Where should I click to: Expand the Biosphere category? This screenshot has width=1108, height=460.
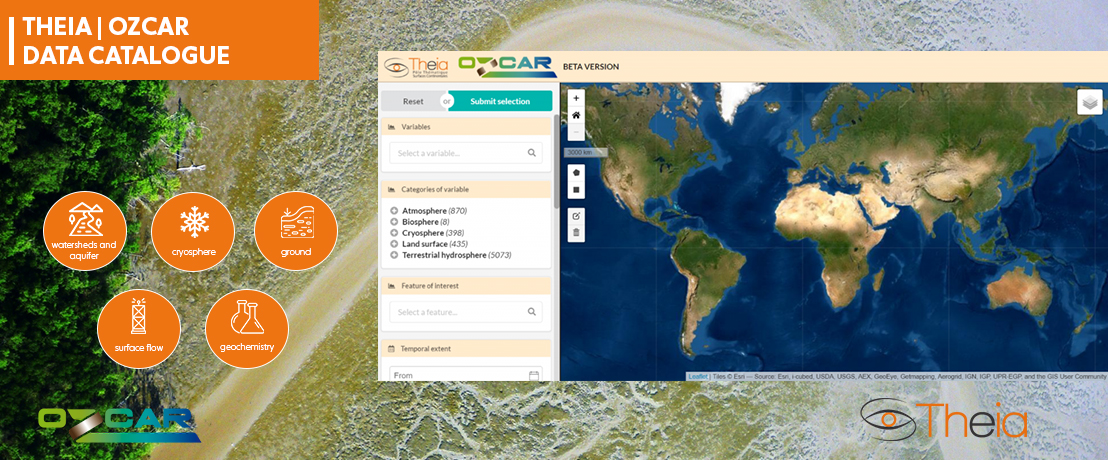click(x=394, y=221)
